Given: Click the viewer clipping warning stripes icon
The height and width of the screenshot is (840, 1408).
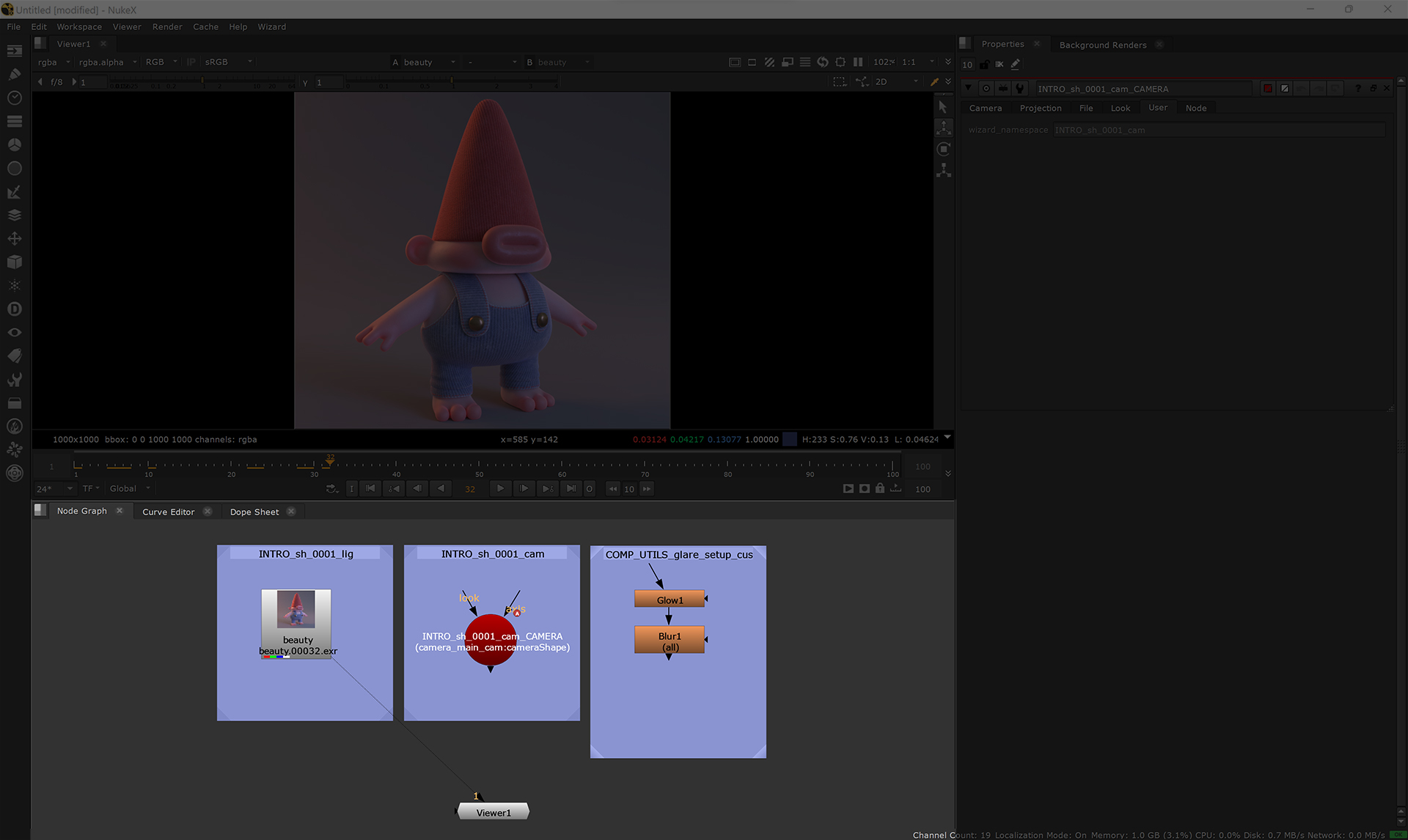Looking at the screenshot, I should point(769,62).
